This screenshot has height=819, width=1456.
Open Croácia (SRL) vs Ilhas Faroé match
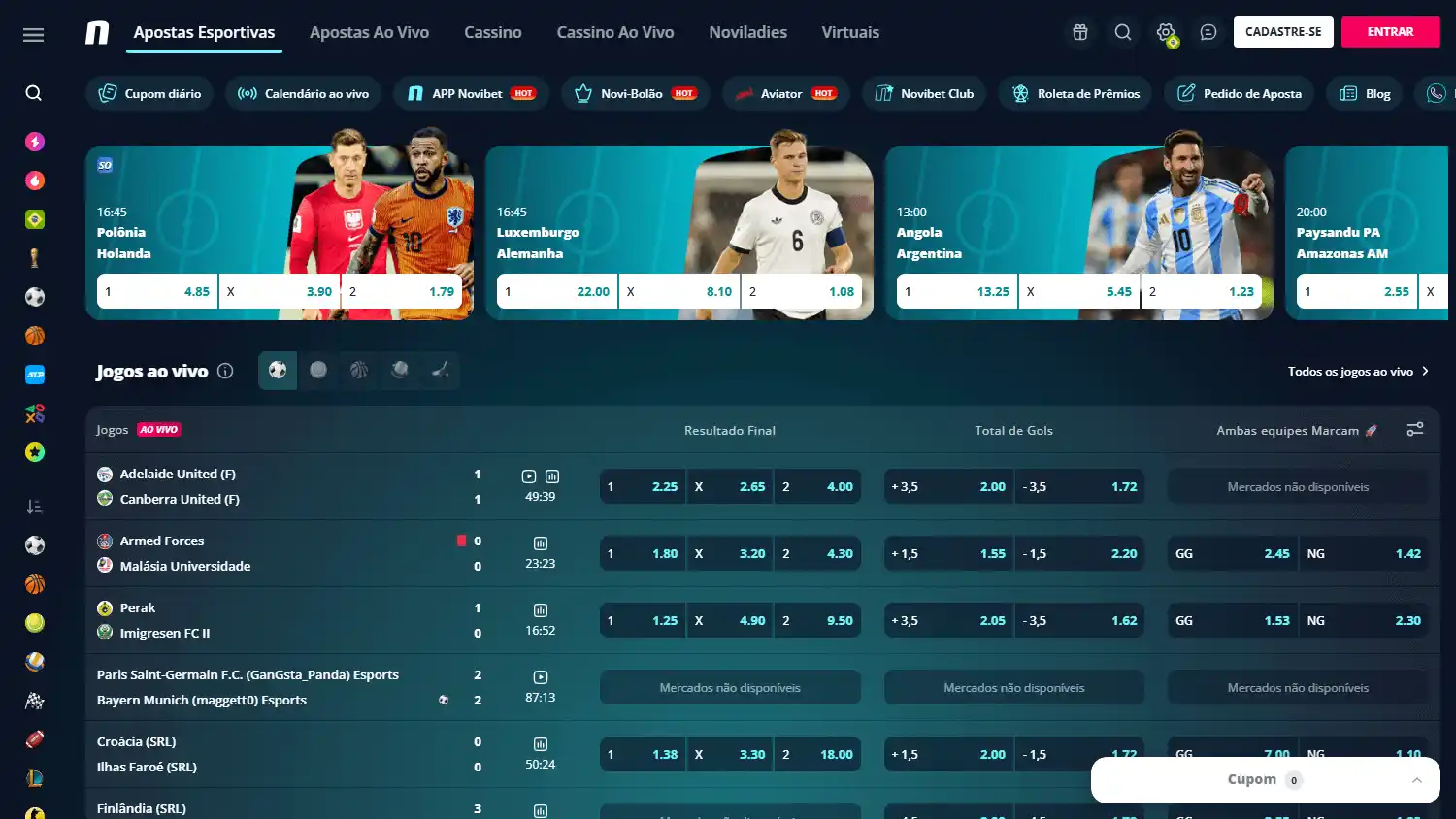click(x=291, y=754)
